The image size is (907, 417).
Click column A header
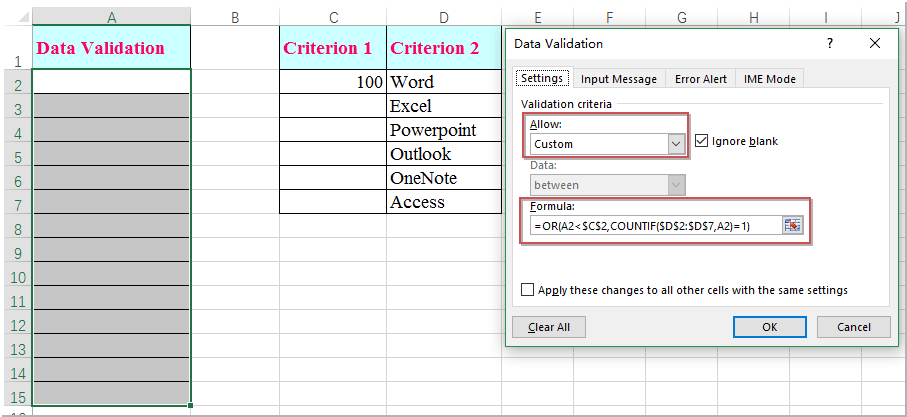tap(110, 16)
